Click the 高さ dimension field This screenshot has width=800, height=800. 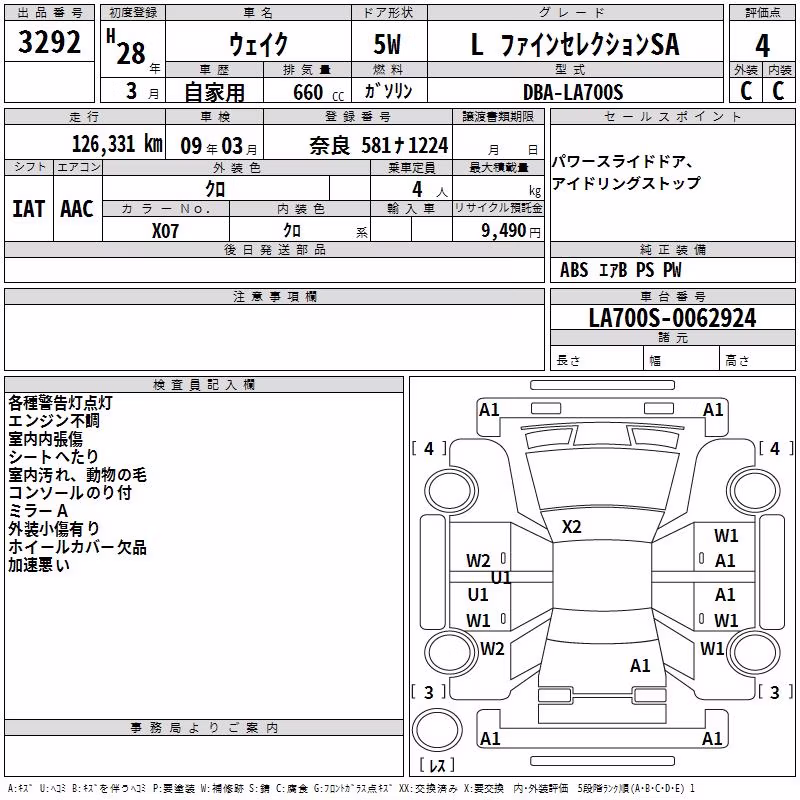click(758, 360)
